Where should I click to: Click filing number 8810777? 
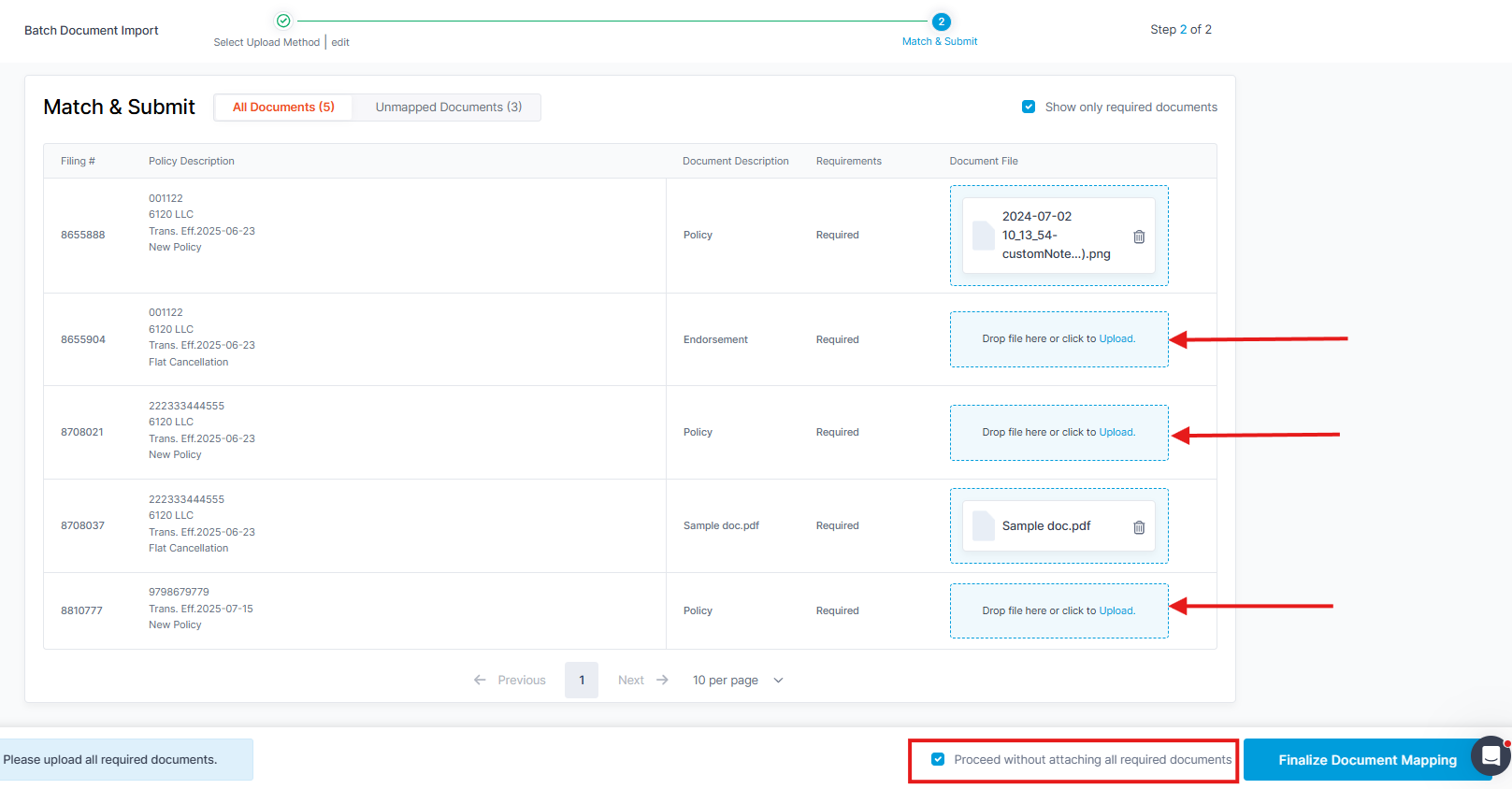coord(82,610)
